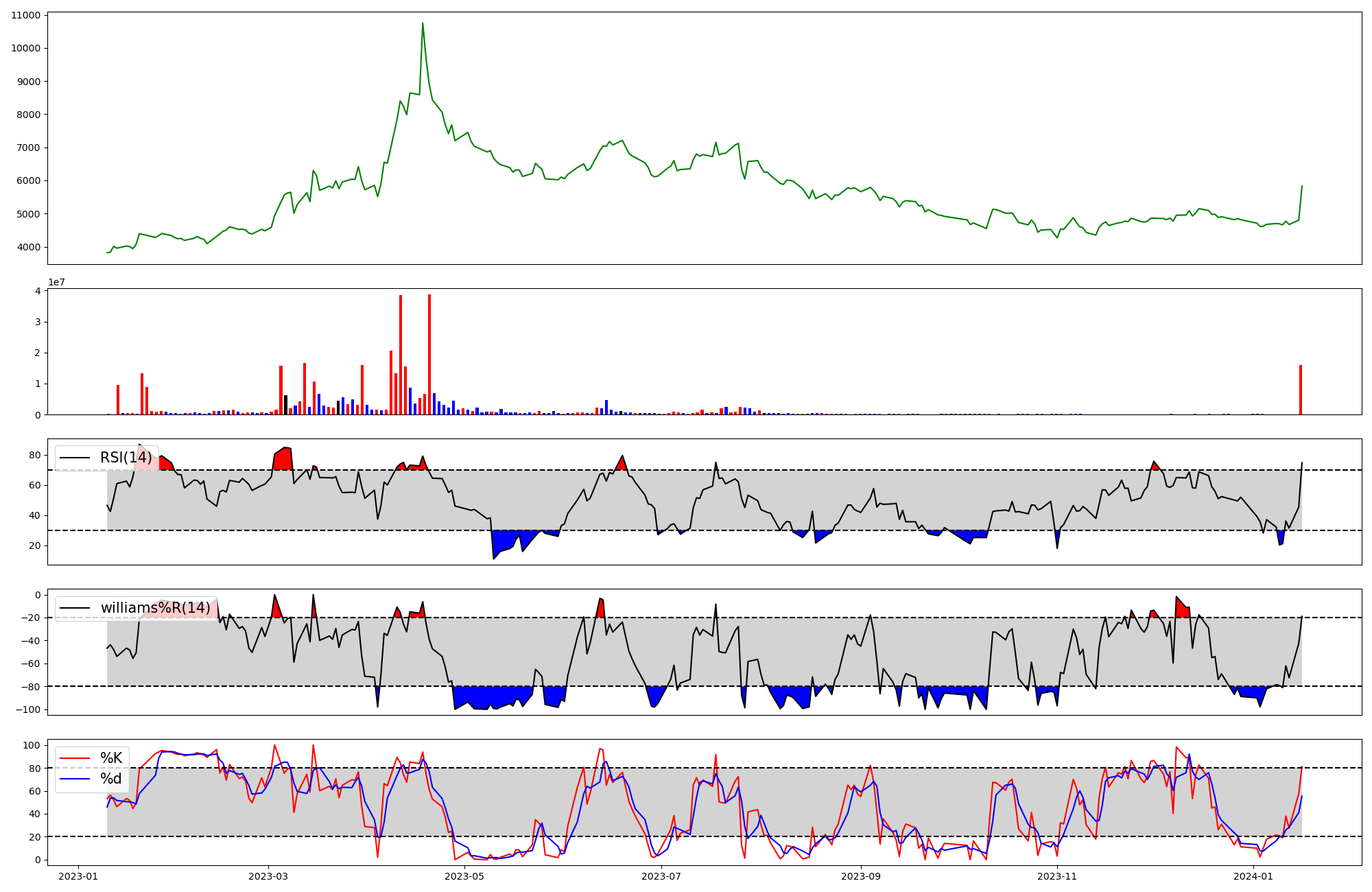Image resolution: width=1372 pixels, height=892 pixels.
Task: Click the 8000 price axis label
Action: [x=28, y=115]
